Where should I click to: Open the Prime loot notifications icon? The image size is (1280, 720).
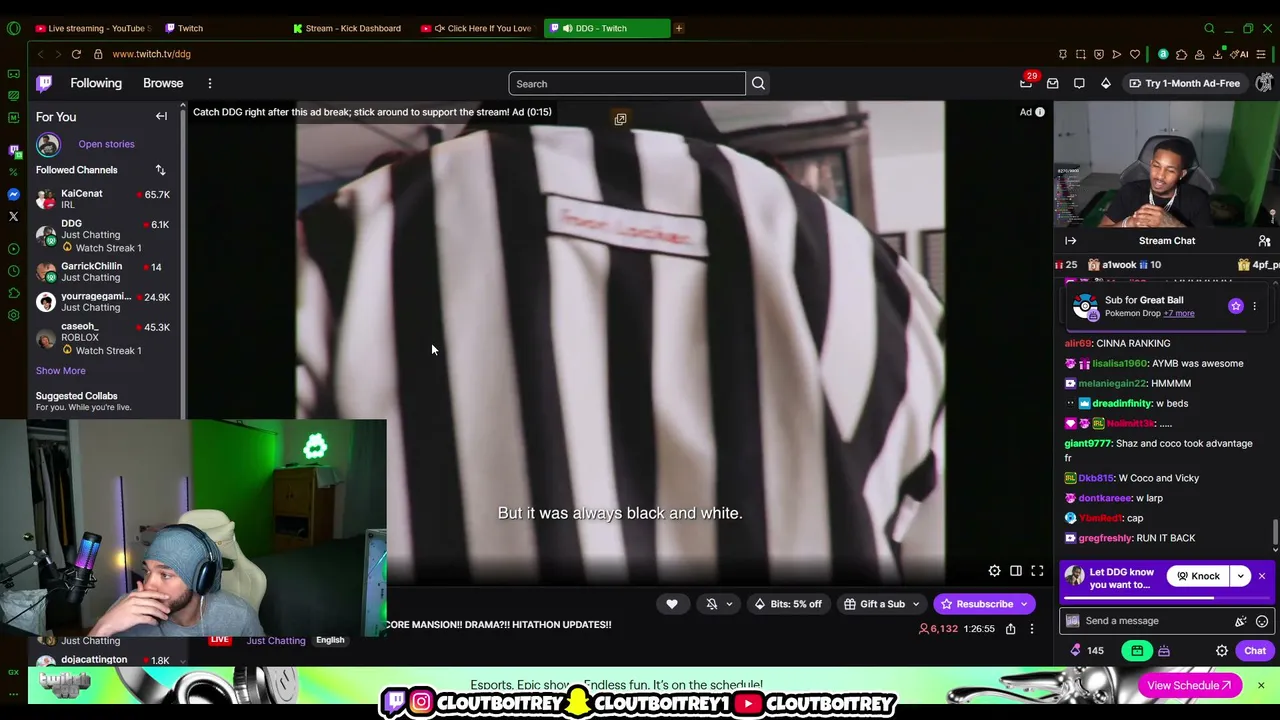click(x=1026, y=83)
